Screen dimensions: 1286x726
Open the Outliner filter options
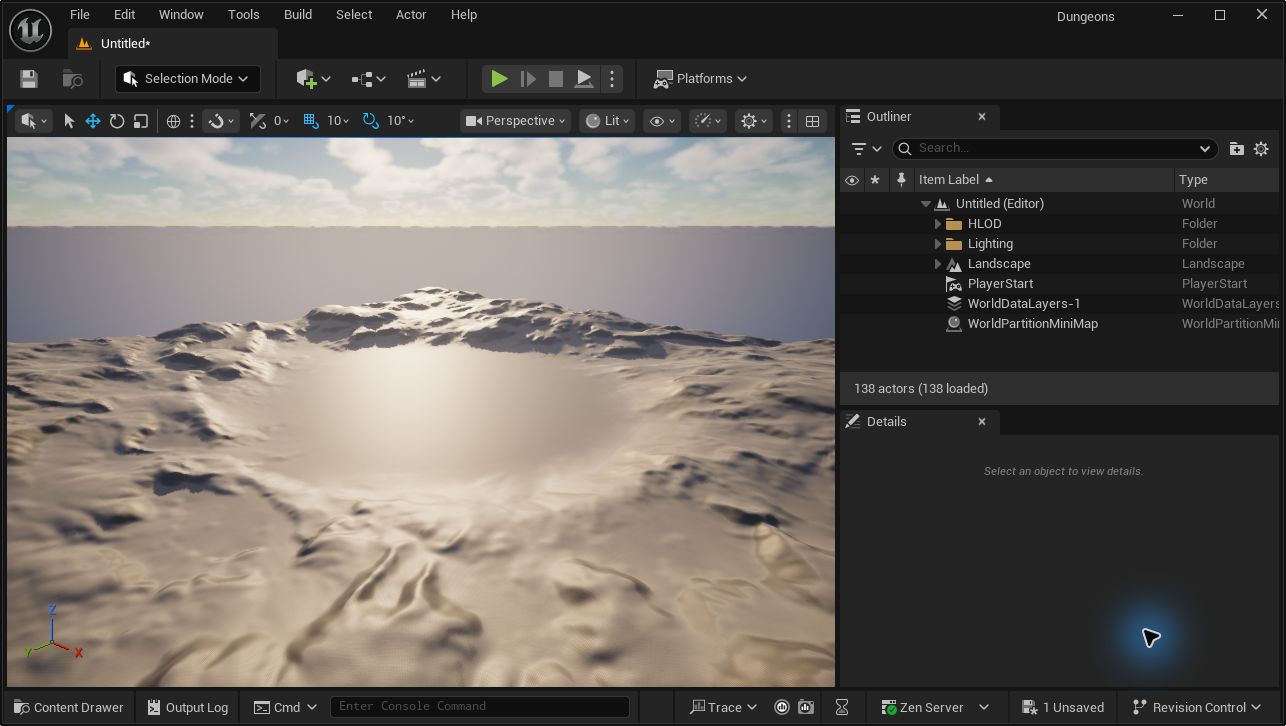pyautogui.click(x=865, y=149)
